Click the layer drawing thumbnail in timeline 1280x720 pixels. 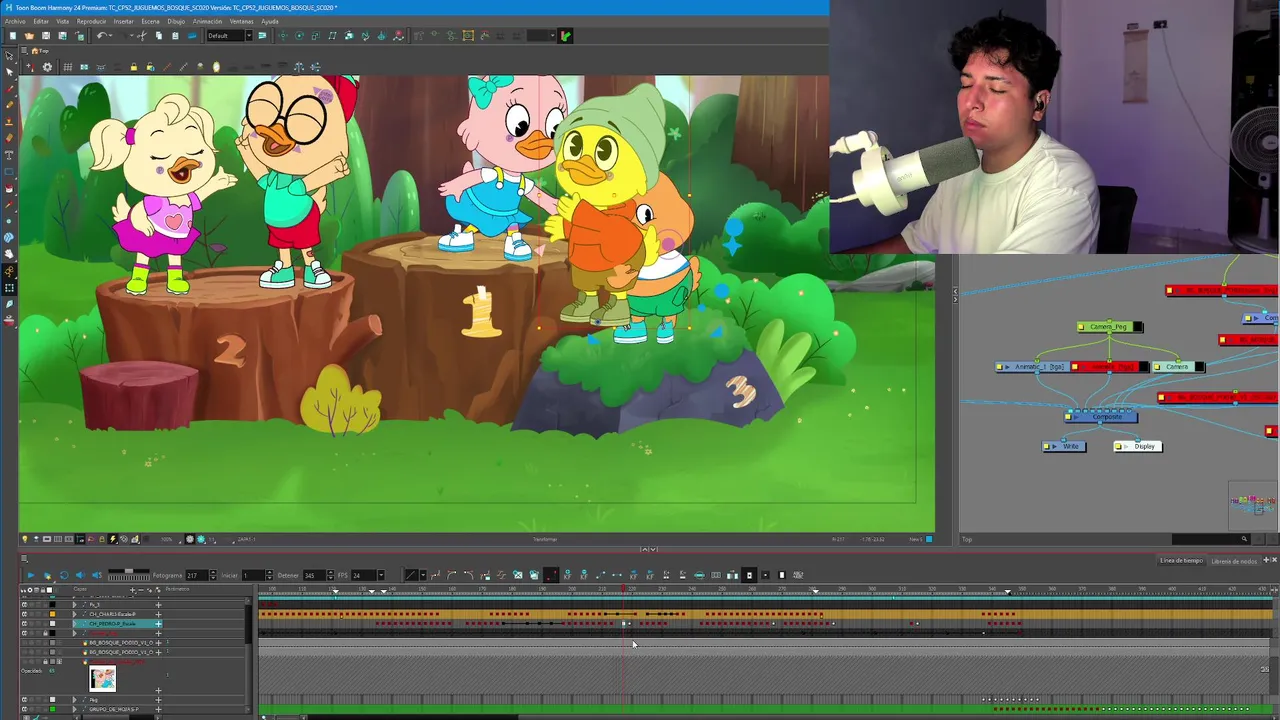(x=103, y=679)
